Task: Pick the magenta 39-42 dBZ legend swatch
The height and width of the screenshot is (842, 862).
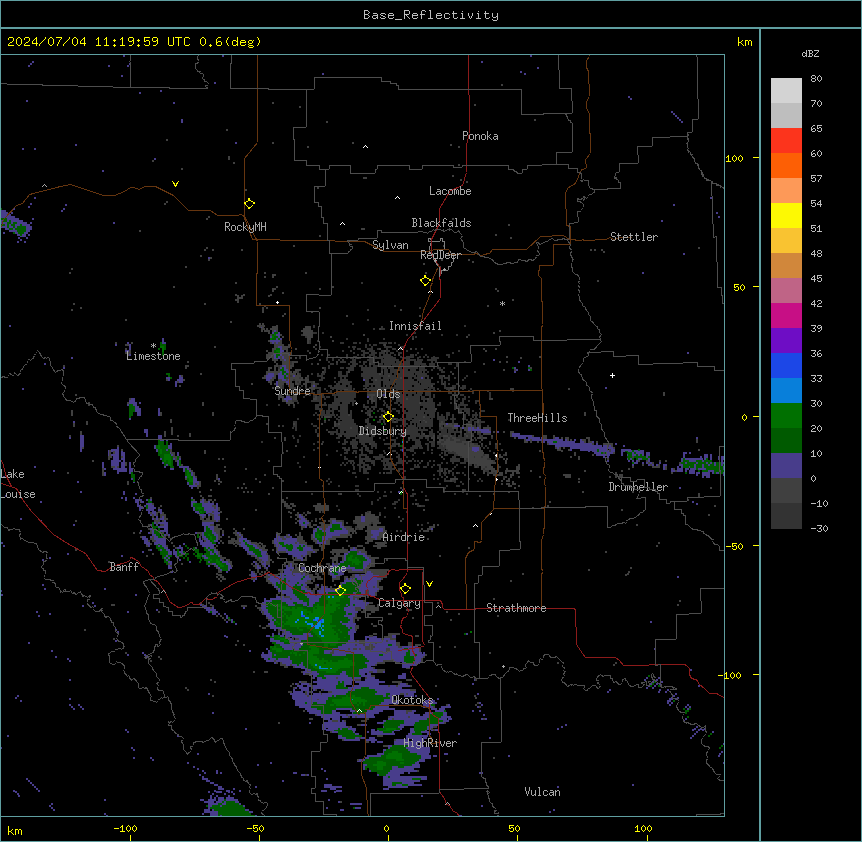Action: (x=786, y=315)
